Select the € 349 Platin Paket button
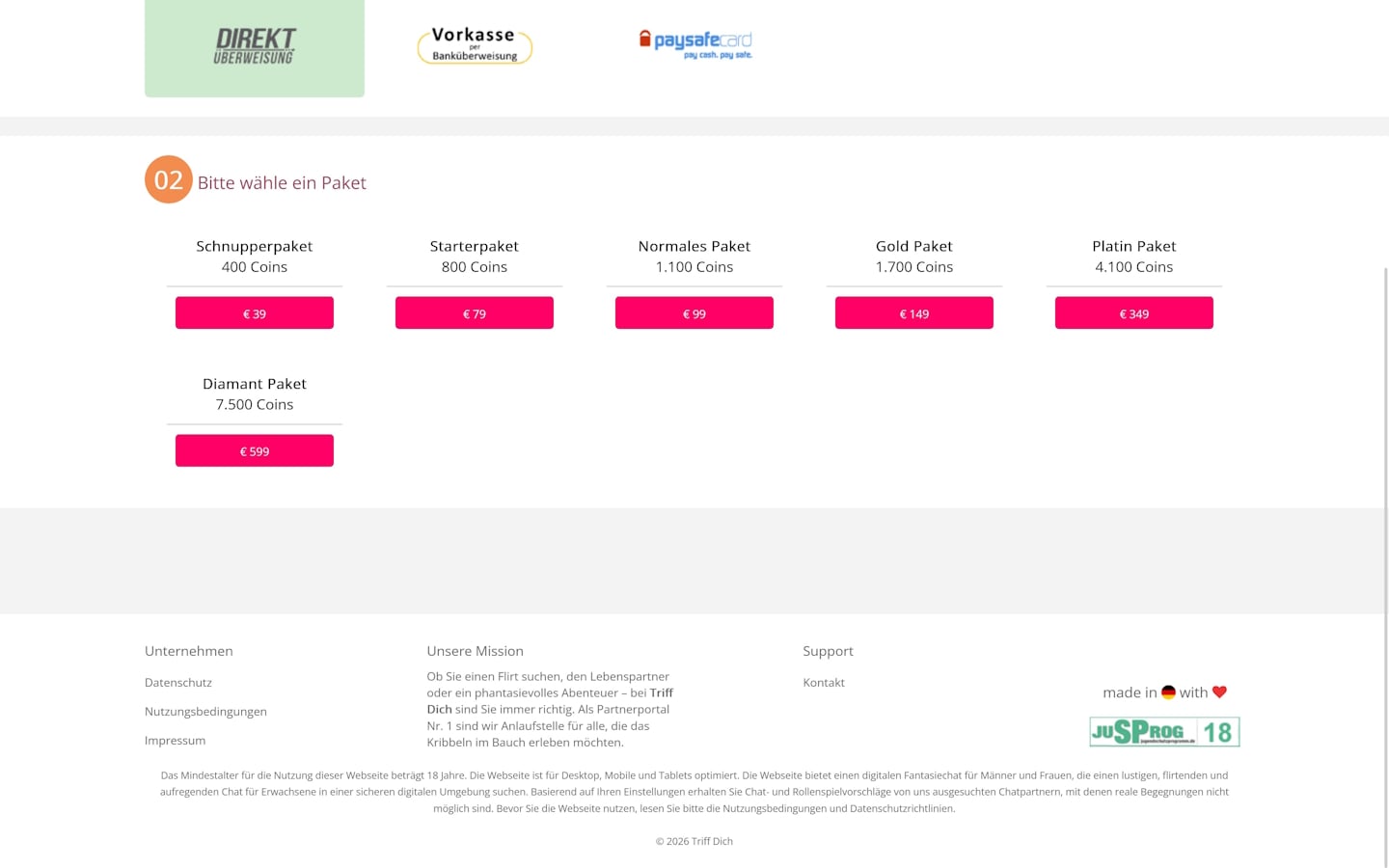1389x868 pixels. (x=1134, y=313)
